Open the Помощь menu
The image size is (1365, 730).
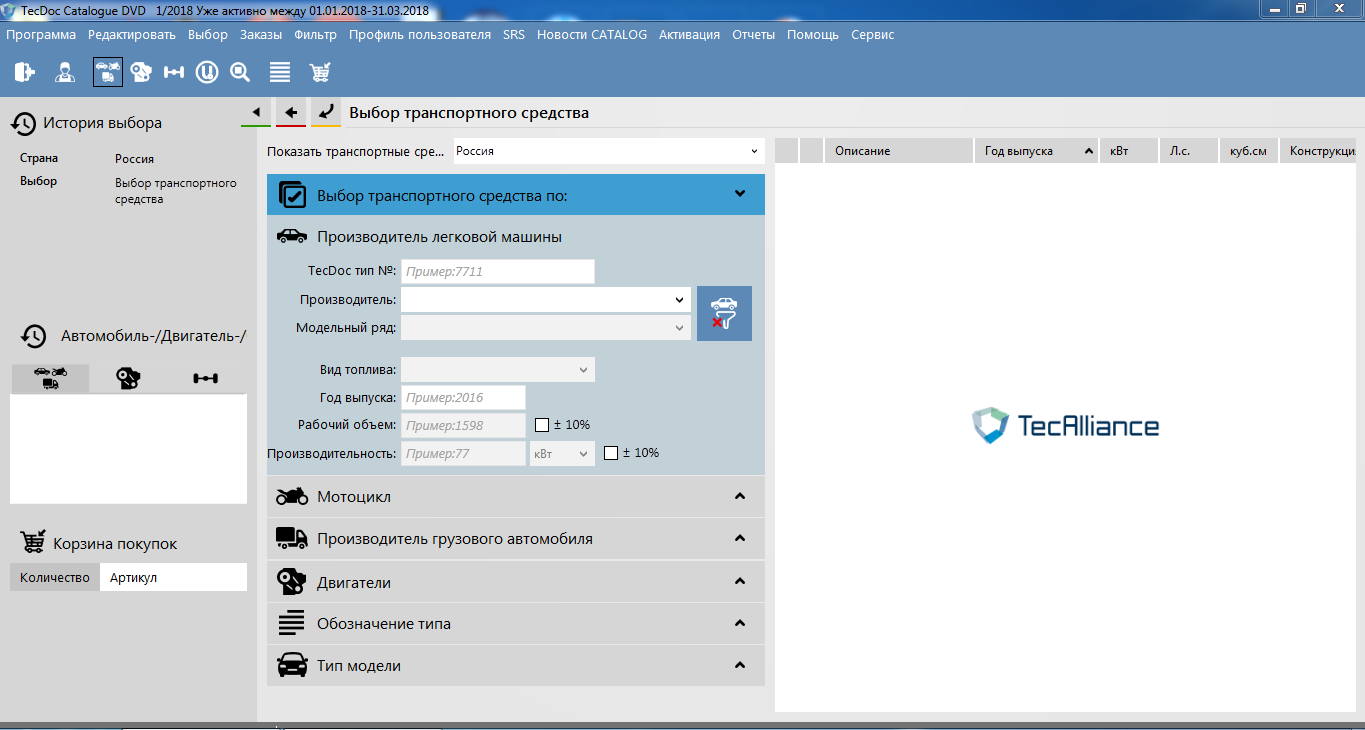pos(813,34)
